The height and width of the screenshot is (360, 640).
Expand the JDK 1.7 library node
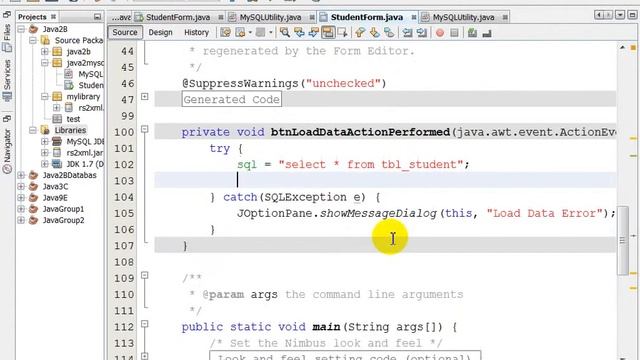(44, 164)
